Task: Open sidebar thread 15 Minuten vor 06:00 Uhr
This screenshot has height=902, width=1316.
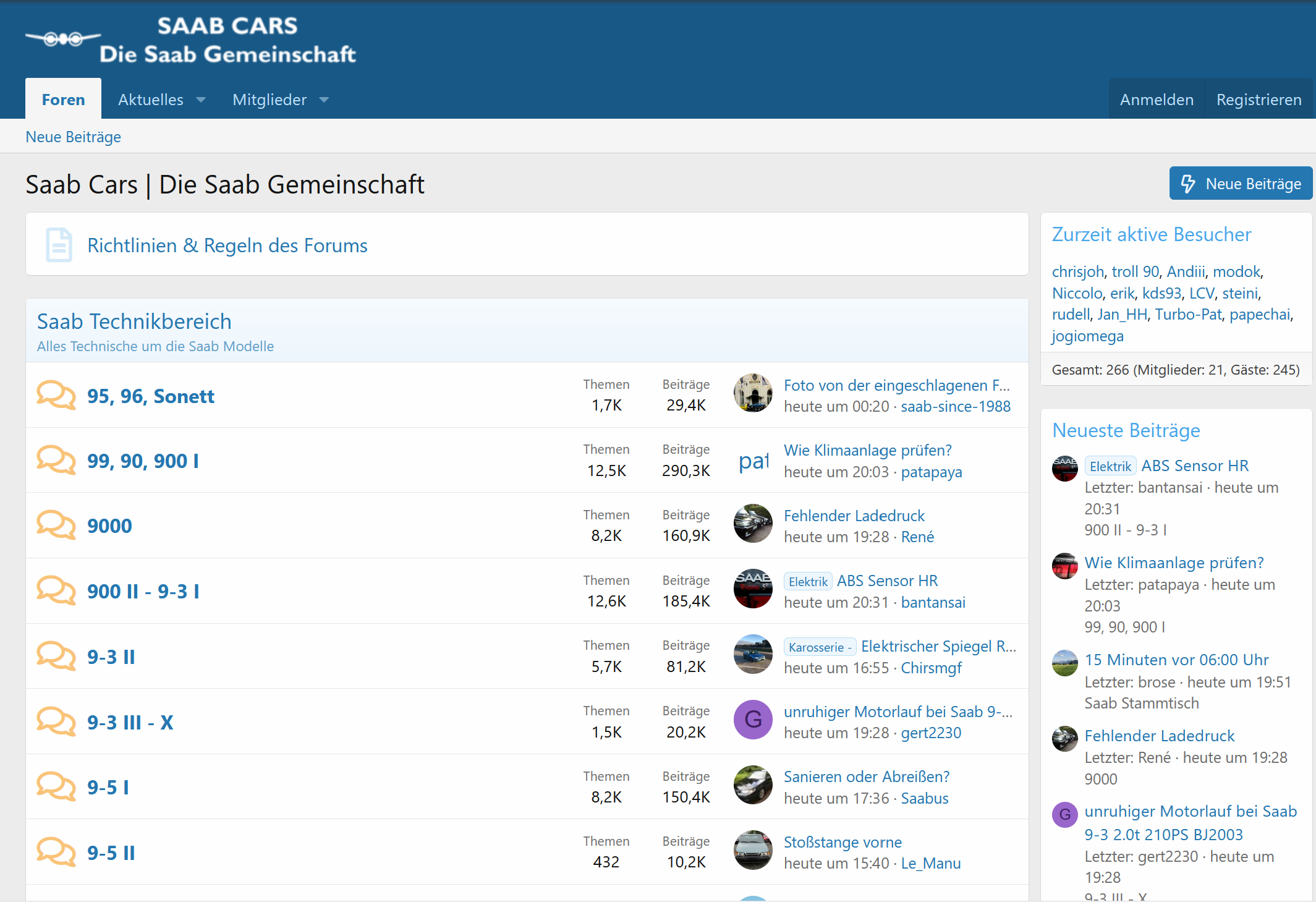Action: pos(1176,660)
